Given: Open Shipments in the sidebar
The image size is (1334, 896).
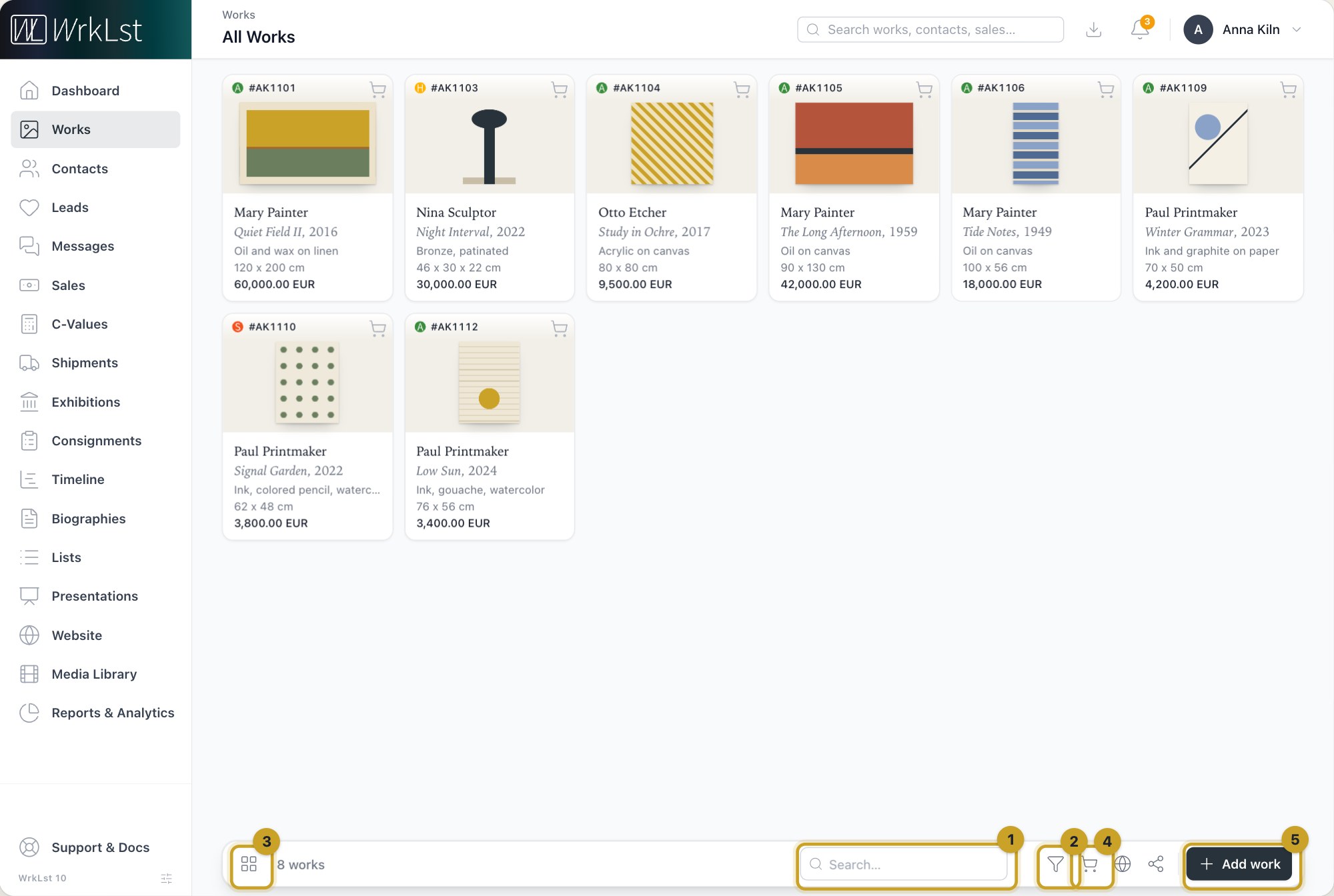Looking at the screenshot, I should coord(95,363).
